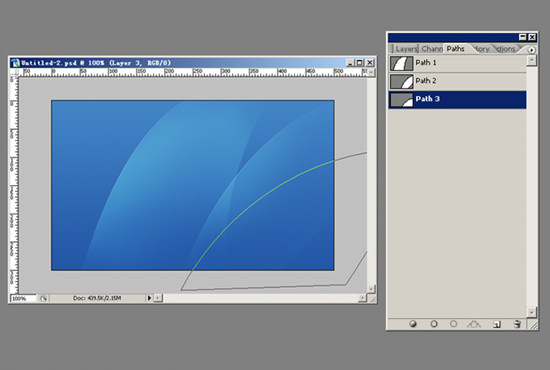Click the trash icon to delete path
The height and width of the screenshot is (370, 550).
pos(517,324)
